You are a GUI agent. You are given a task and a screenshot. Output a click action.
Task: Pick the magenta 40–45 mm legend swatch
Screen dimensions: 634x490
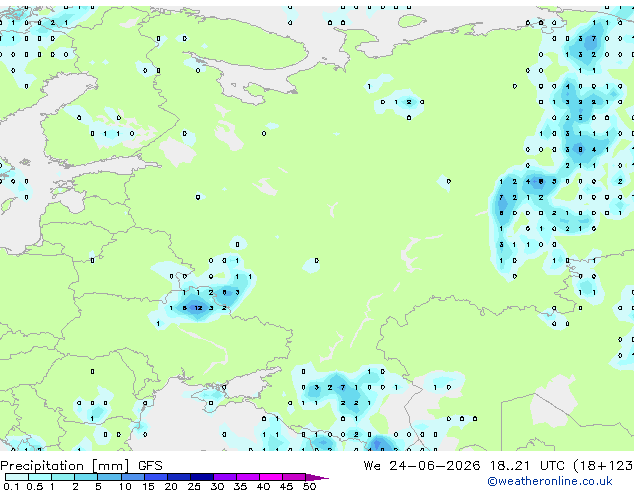coord(271,477)
